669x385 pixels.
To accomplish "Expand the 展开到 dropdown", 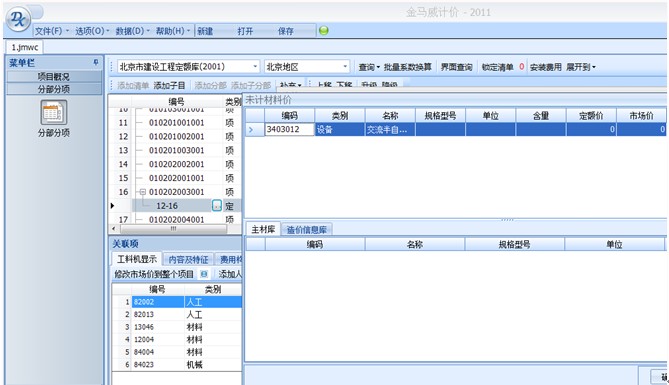I will (581, 67).
